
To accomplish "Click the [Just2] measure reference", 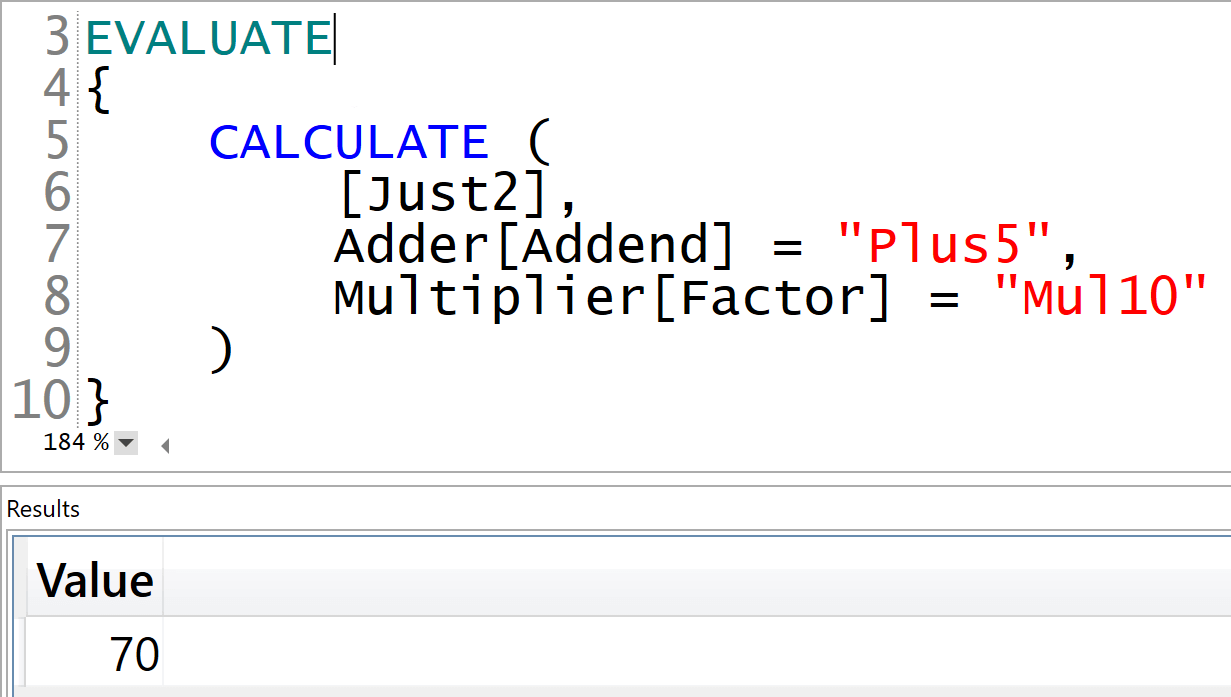I will point(445,195).
